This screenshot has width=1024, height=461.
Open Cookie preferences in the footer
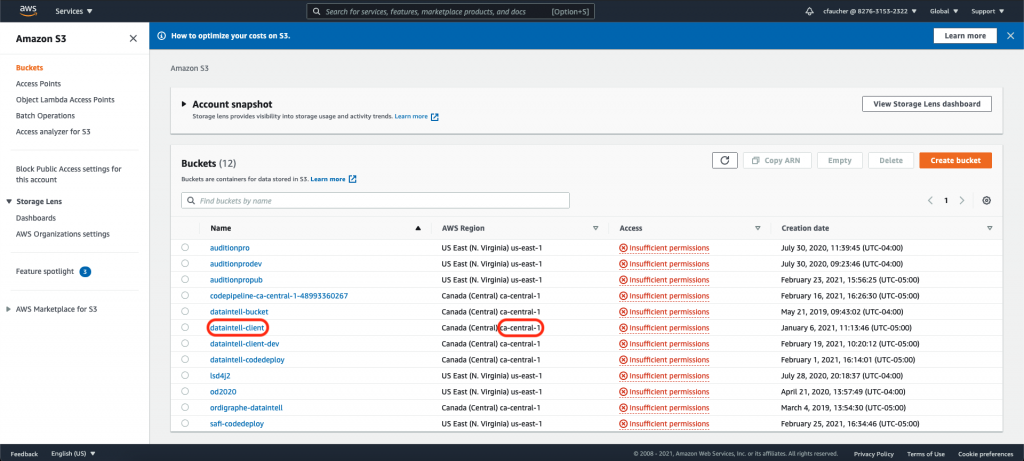coord(985,454)
